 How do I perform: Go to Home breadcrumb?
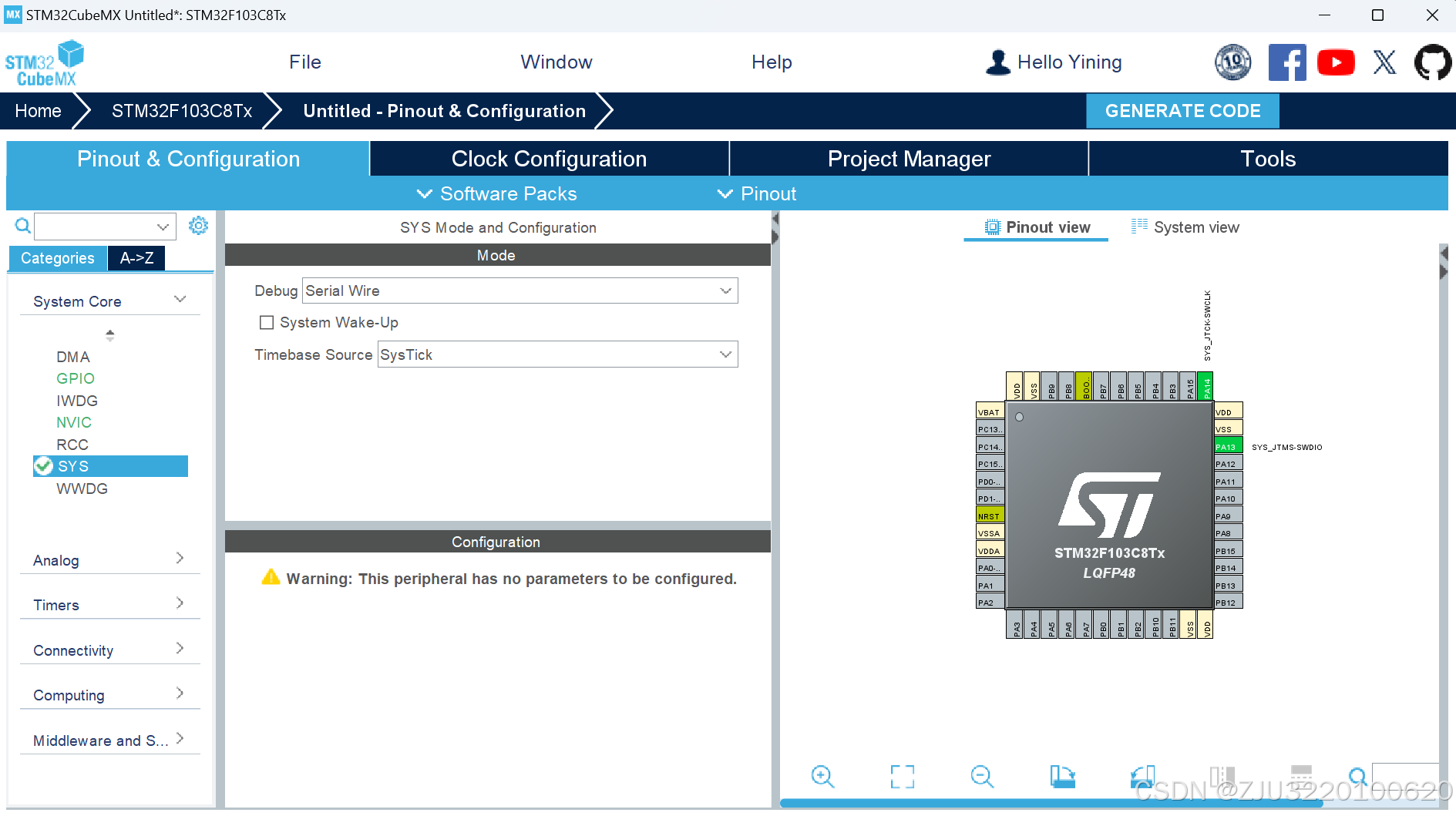click(x=38, y=111)
